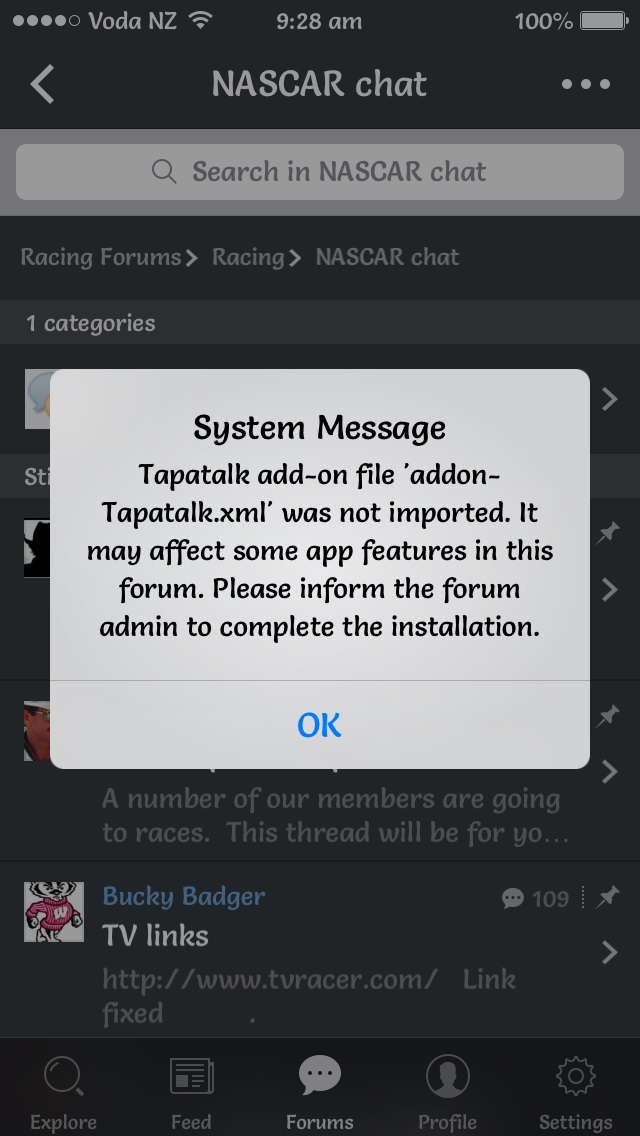640x1136 pixels.
Task: Open the Explore tab
Action: coord(64,1092)
